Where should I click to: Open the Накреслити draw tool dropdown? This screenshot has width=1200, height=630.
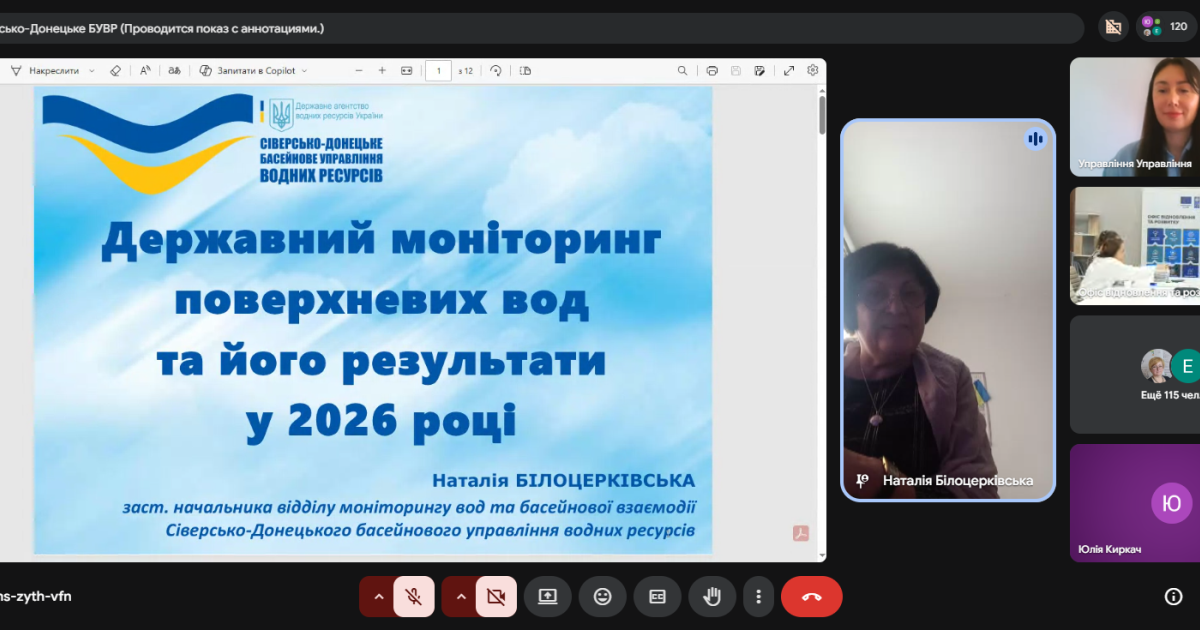[x=92, y=71]
